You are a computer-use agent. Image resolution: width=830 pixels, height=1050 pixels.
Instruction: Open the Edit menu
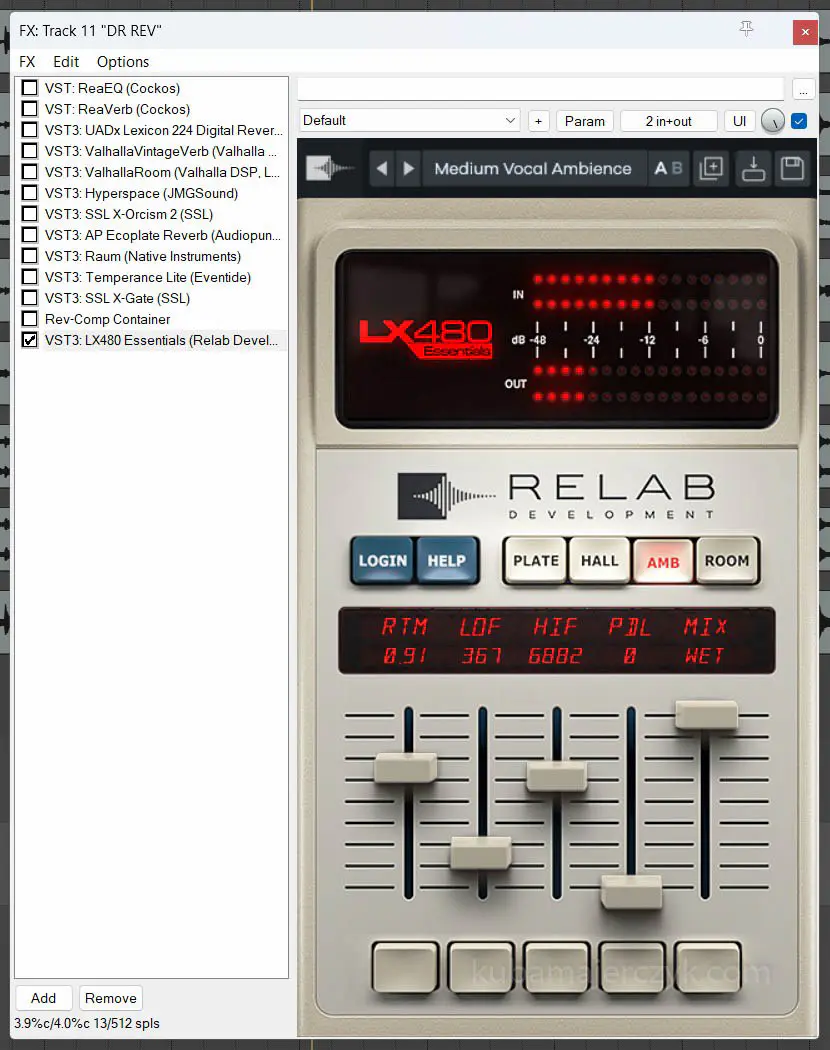click(x=66, y=61)
